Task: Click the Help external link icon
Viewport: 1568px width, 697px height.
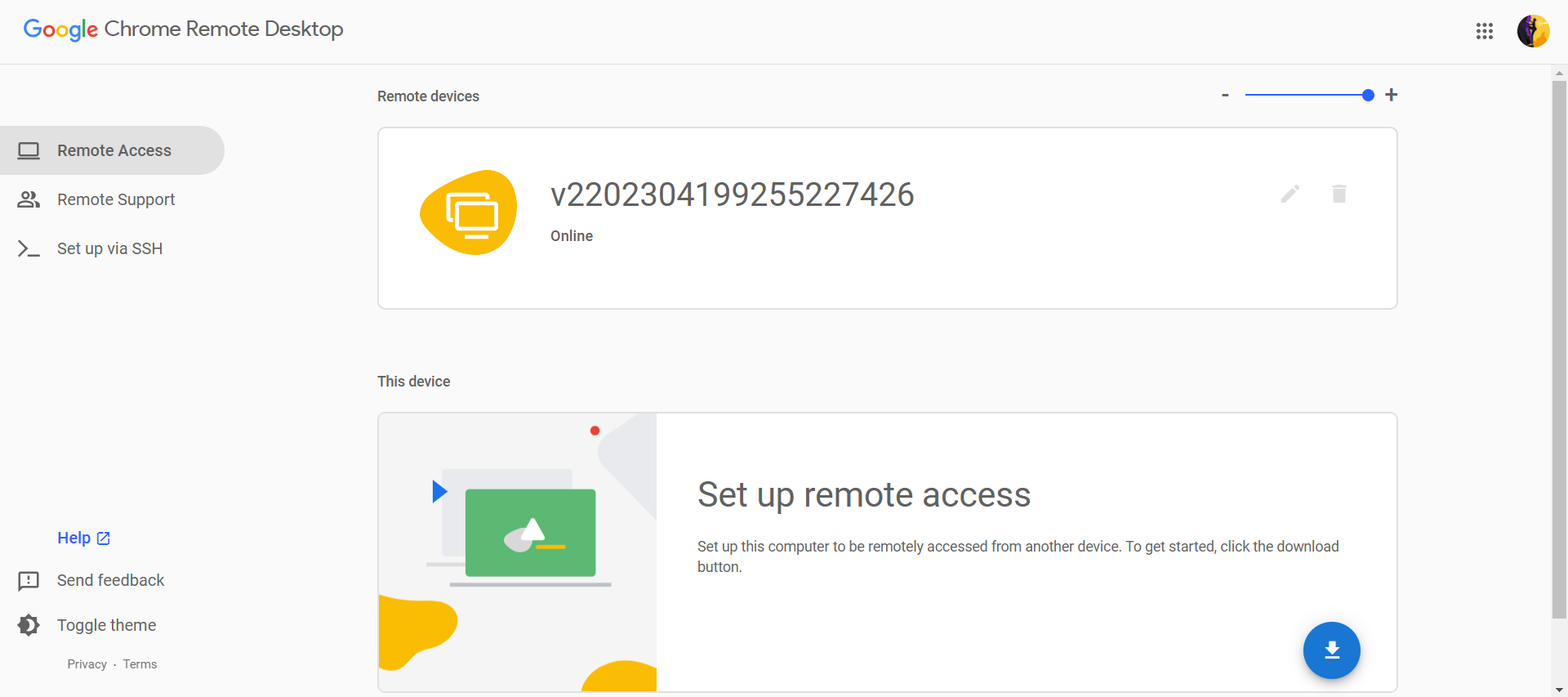Action: coord(104,538)
